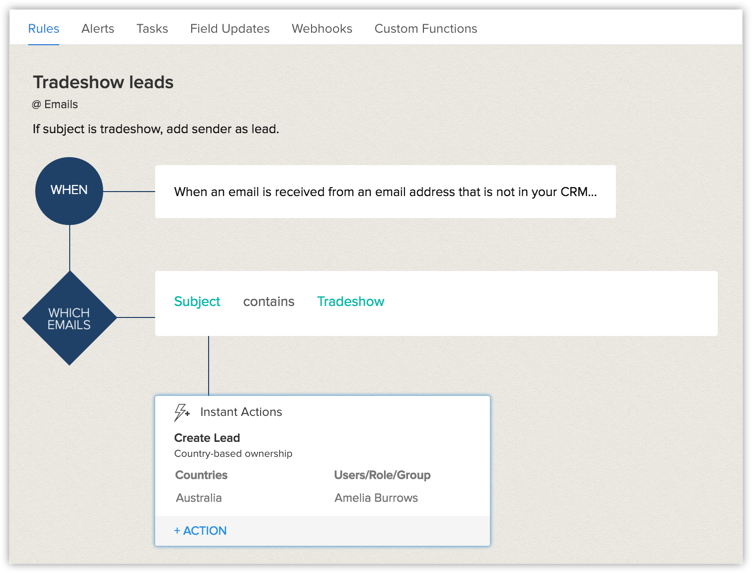The height and width of the screenshot is (573, 752).
Task: Click the WHEN circle node
Action: tap(69, 190)
